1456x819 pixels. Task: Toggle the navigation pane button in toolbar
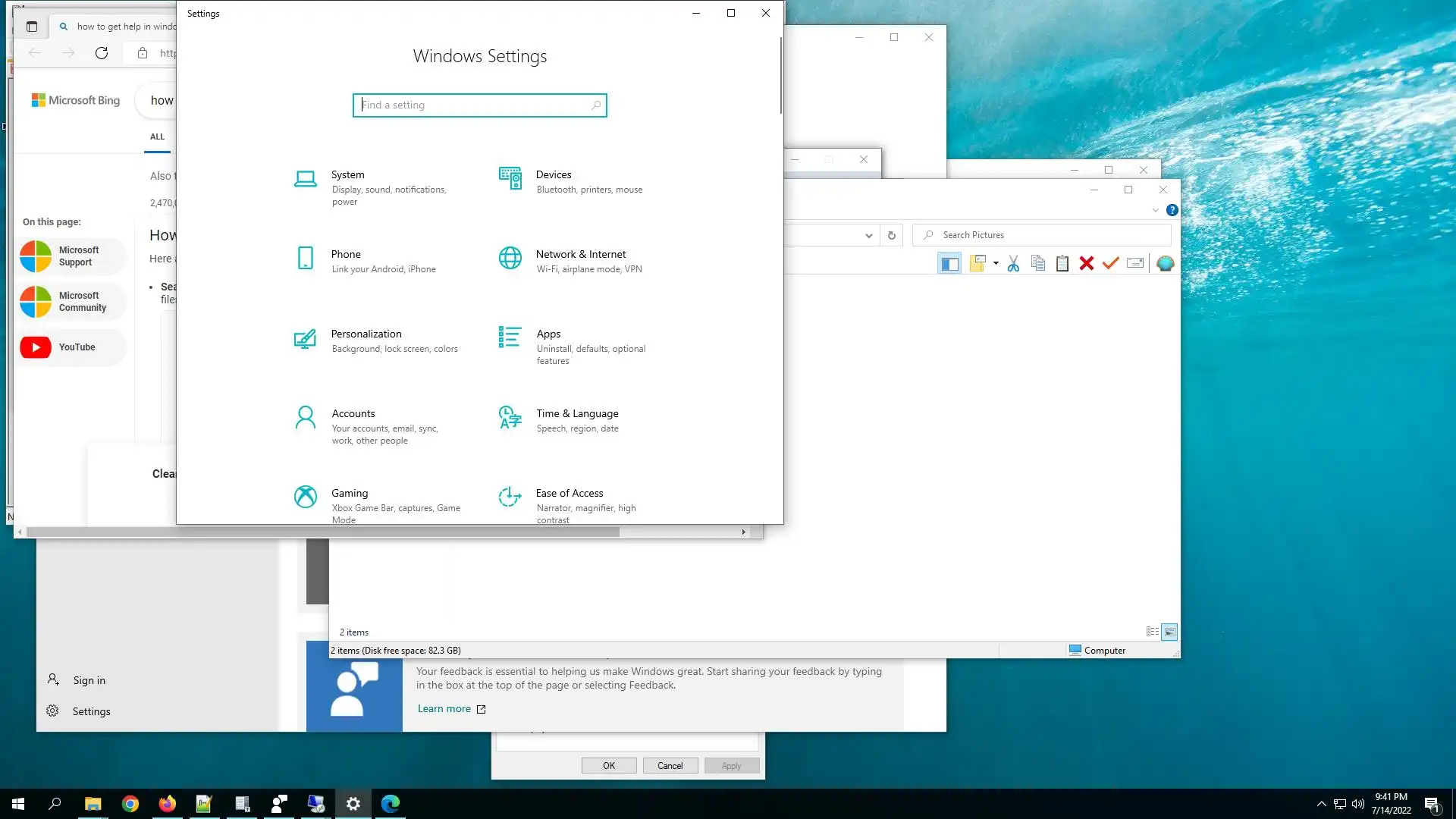[949, 263]
